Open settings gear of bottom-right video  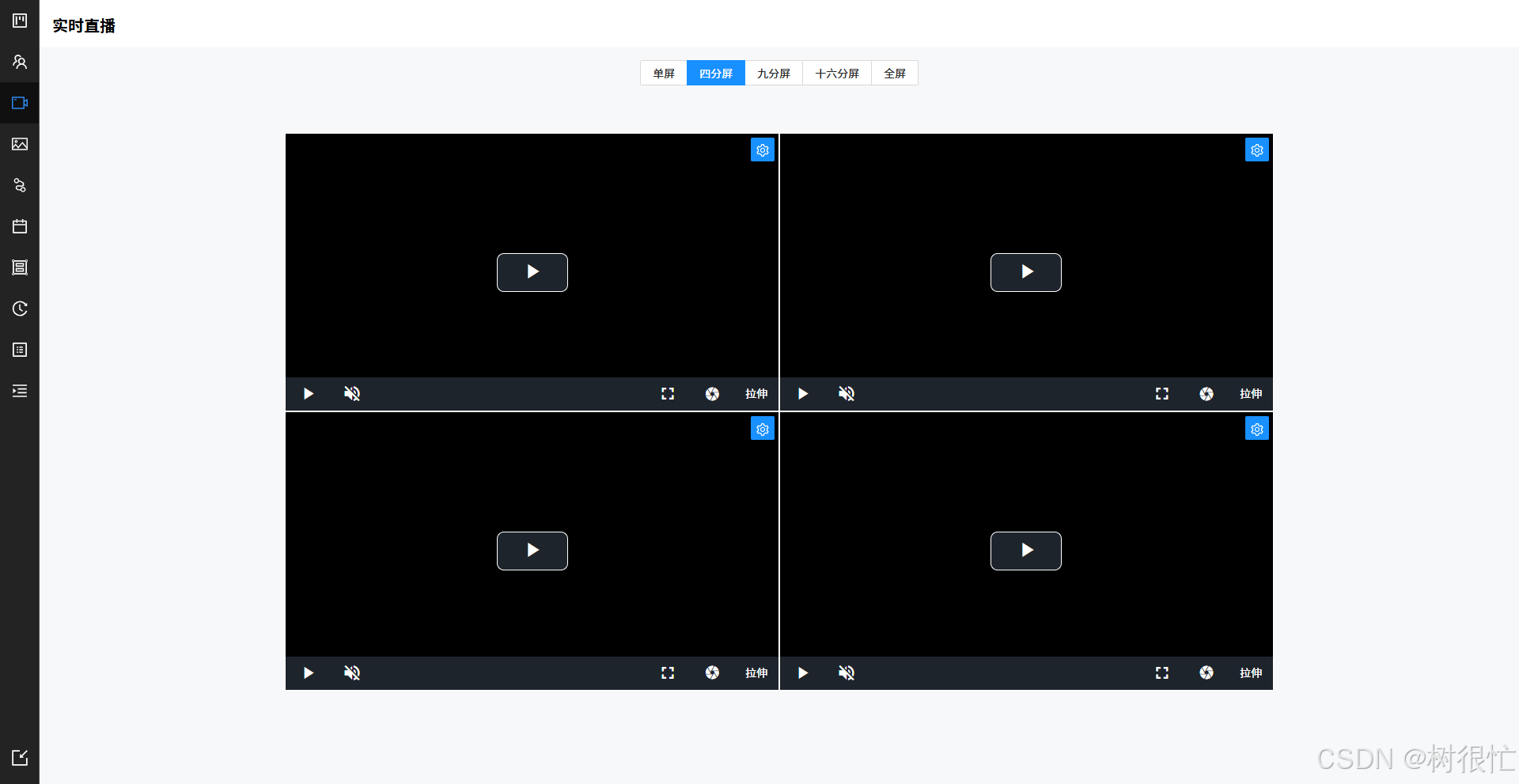click(x=1257, y=429)
